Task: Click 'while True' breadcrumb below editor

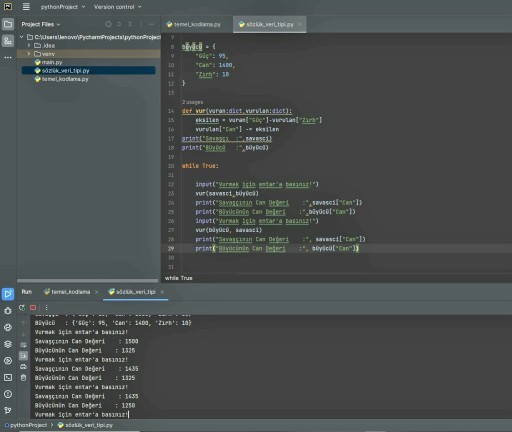Action: 179,278
